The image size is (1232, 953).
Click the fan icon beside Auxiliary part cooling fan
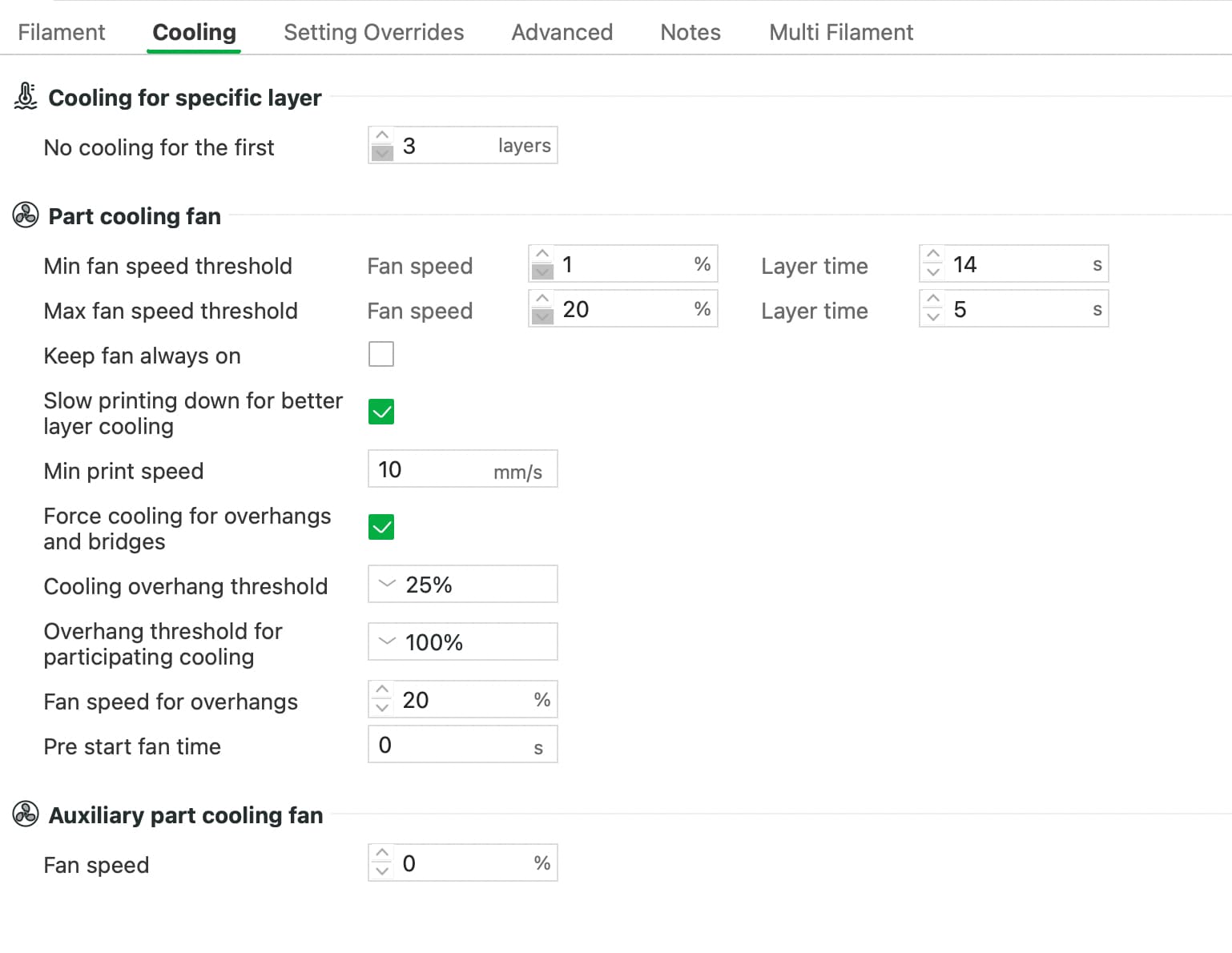point(26,814)
